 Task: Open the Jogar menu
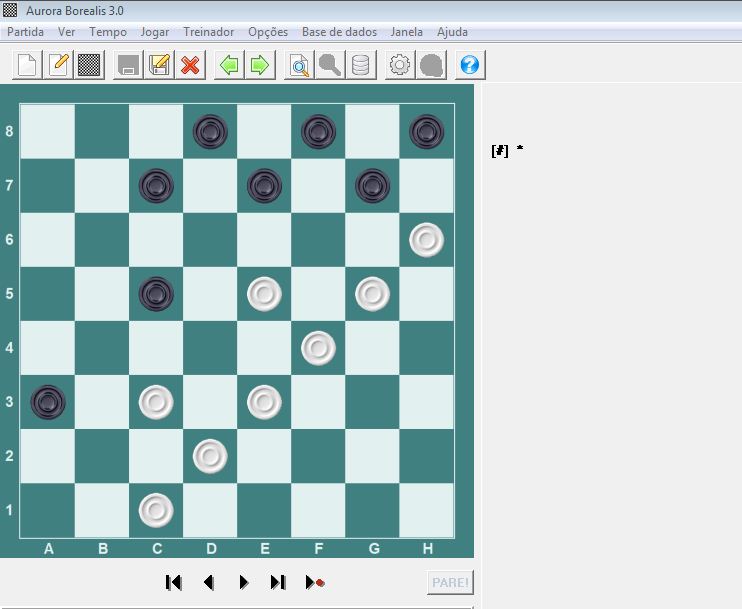[x=155, y=32]
